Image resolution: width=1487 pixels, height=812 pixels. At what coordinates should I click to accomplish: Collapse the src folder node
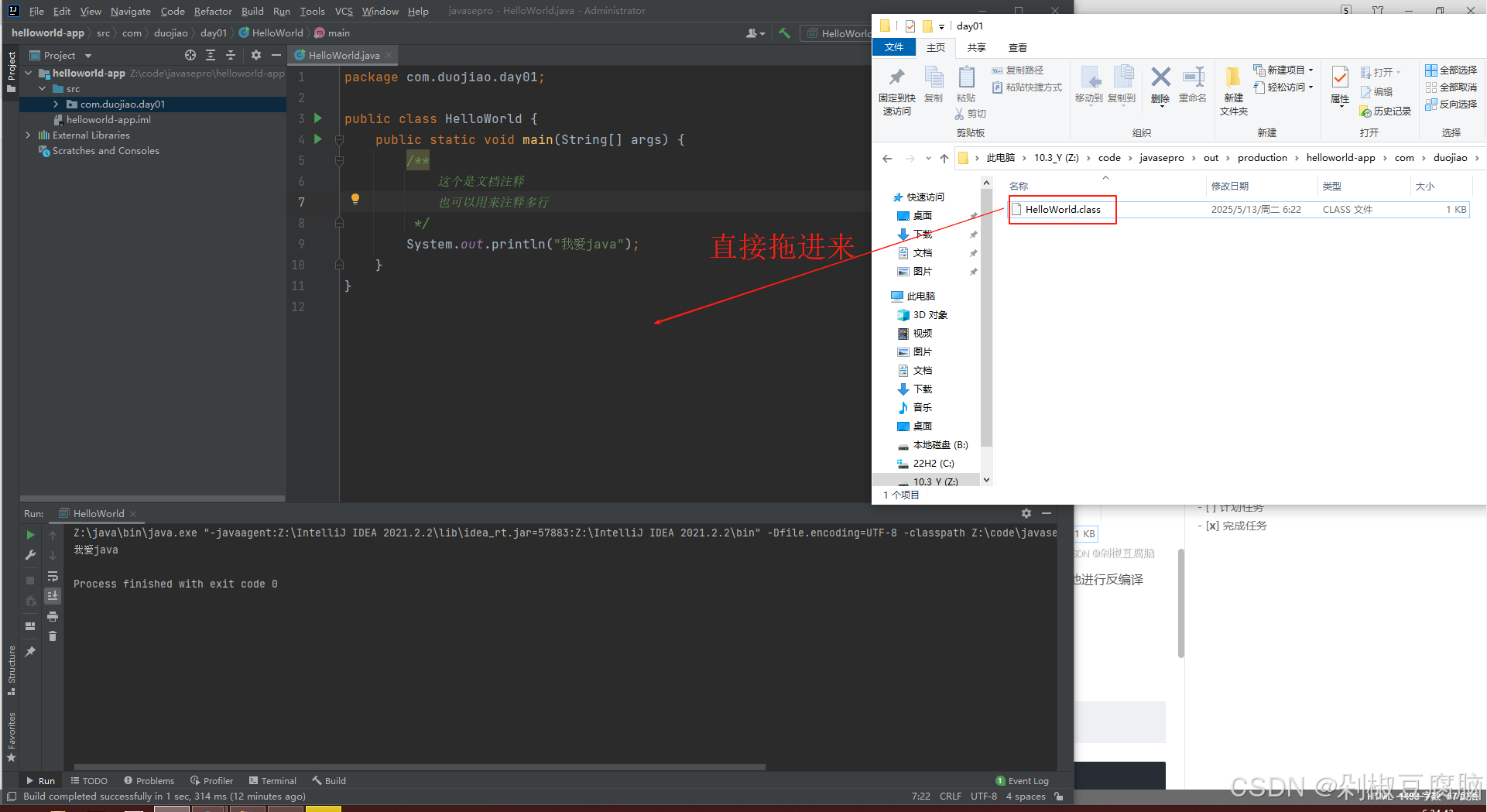click(43, 88)
